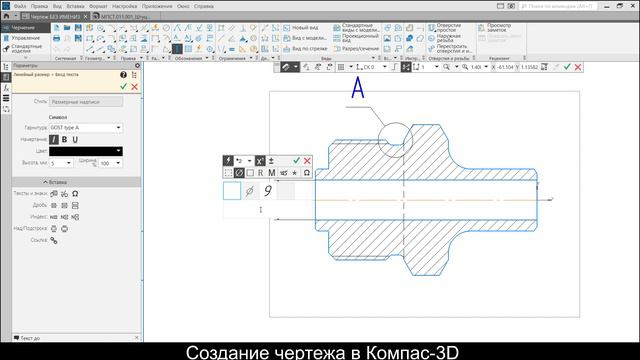The image size is (640, 360).
Task: Click the Стиль field
Action: (86, 102)
